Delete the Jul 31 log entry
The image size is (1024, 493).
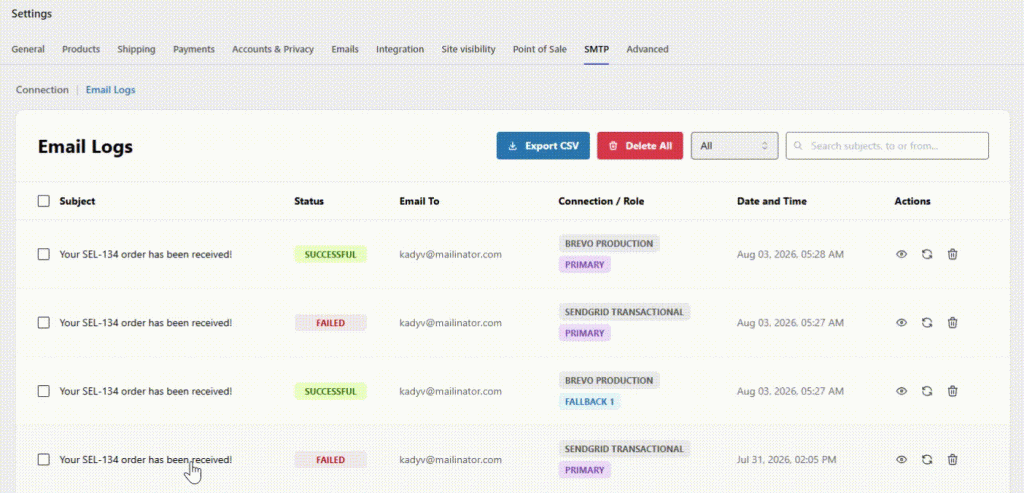(952, 460)
